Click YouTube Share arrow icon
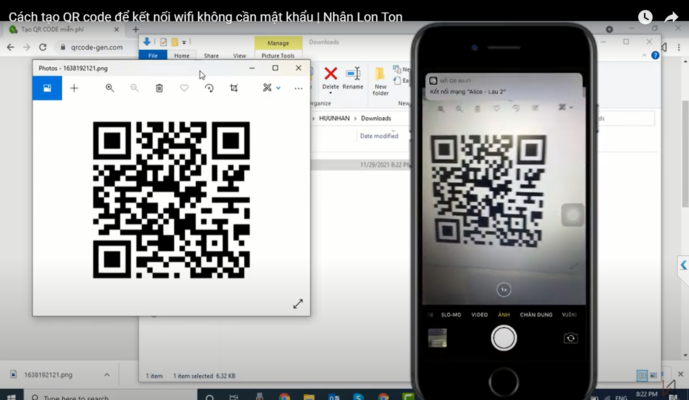 click(x=671, y=17)
